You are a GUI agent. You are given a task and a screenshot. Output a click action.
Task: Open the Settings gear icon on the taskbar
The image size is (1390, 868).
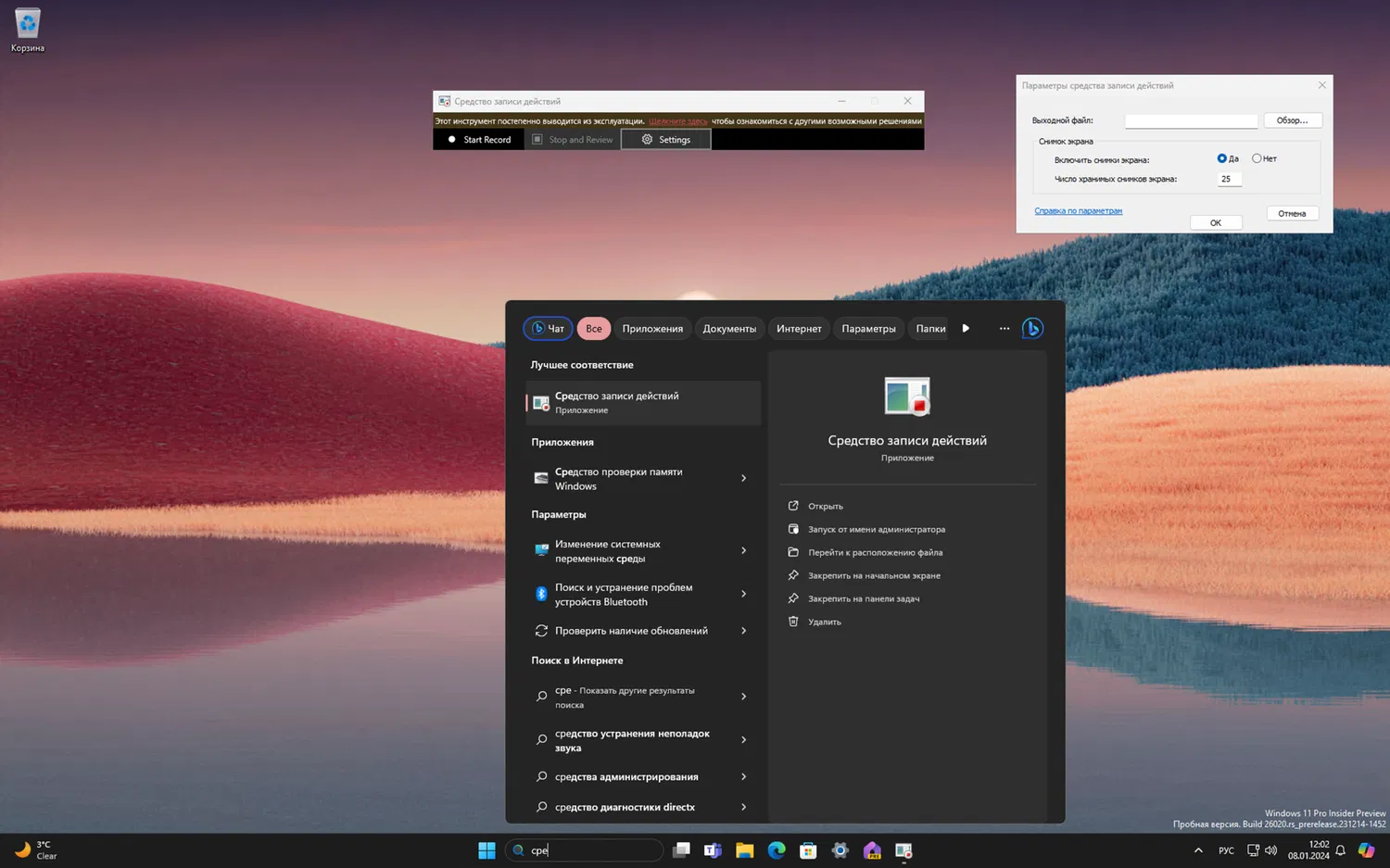pos(840,850)
